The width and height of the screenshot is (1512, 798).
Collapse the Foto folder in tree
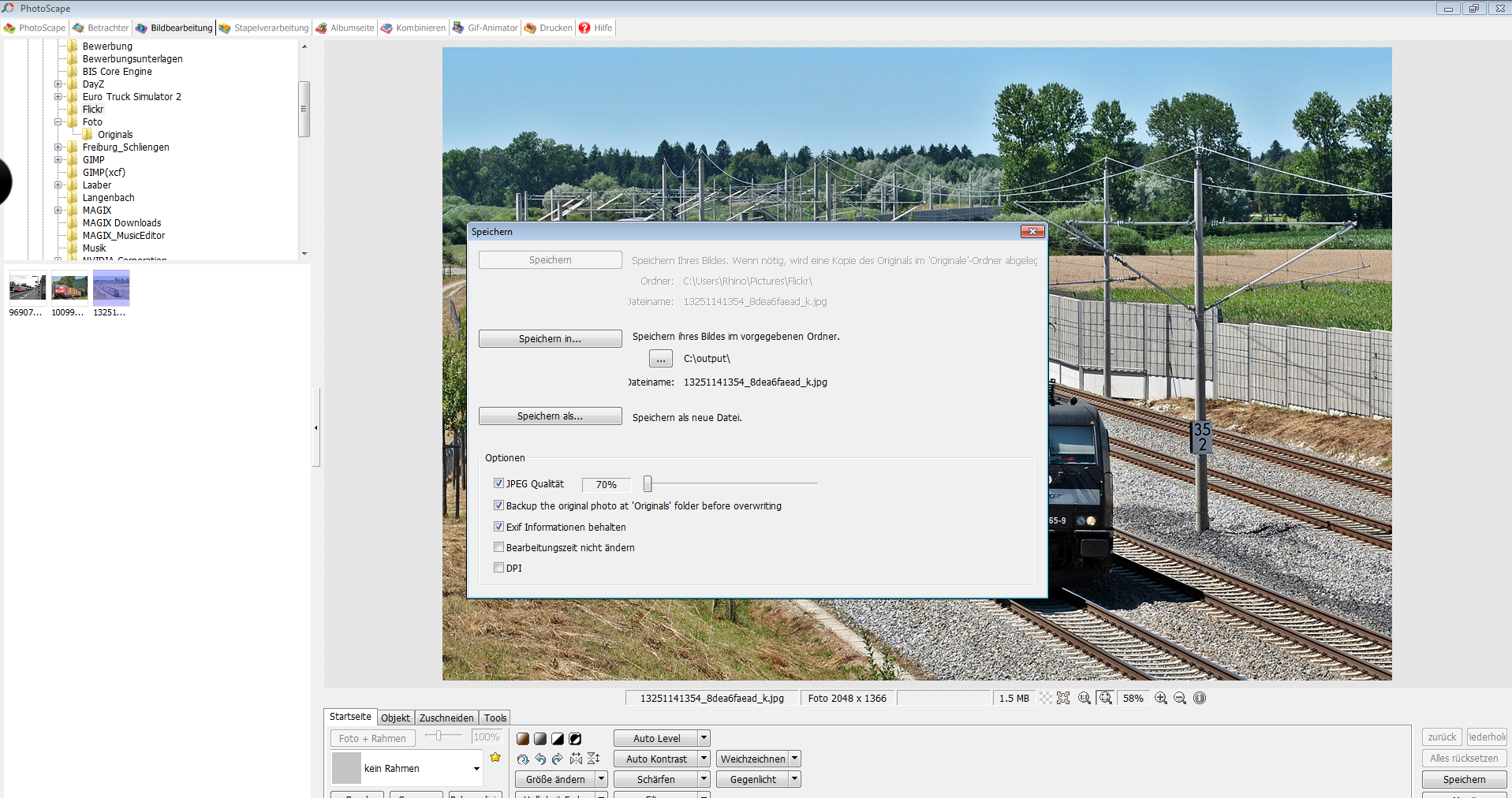click(58, 122)
